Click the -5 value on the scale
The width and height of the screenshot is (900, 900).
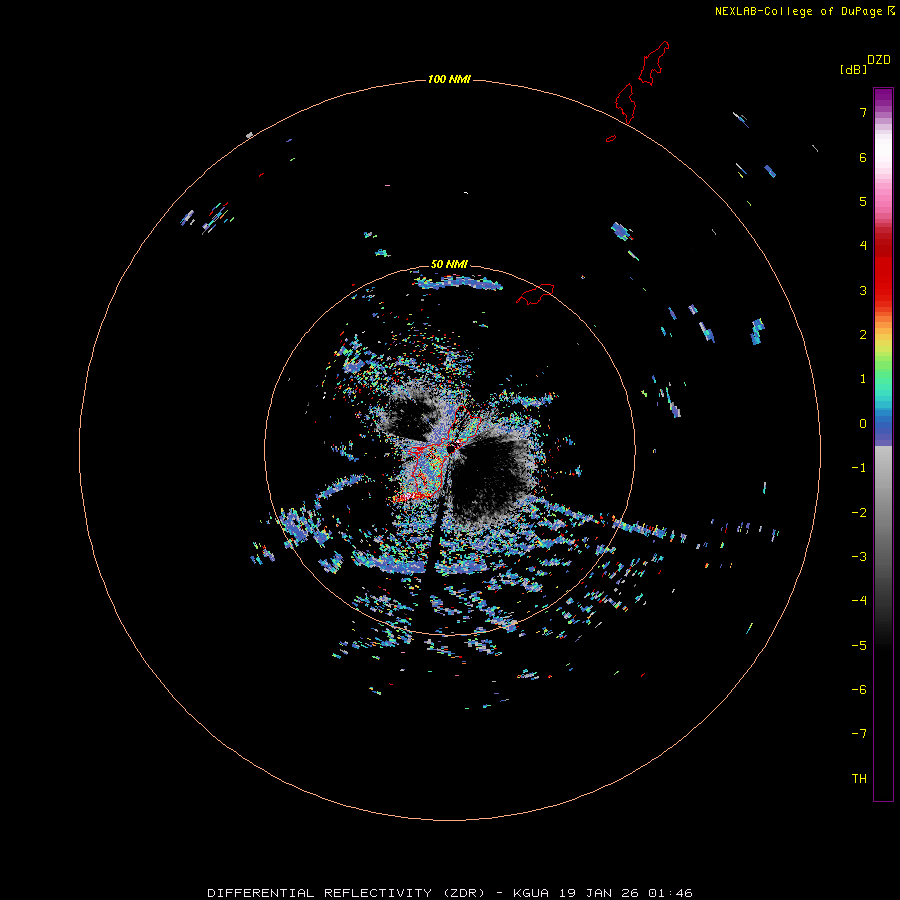tap(859, 646)
